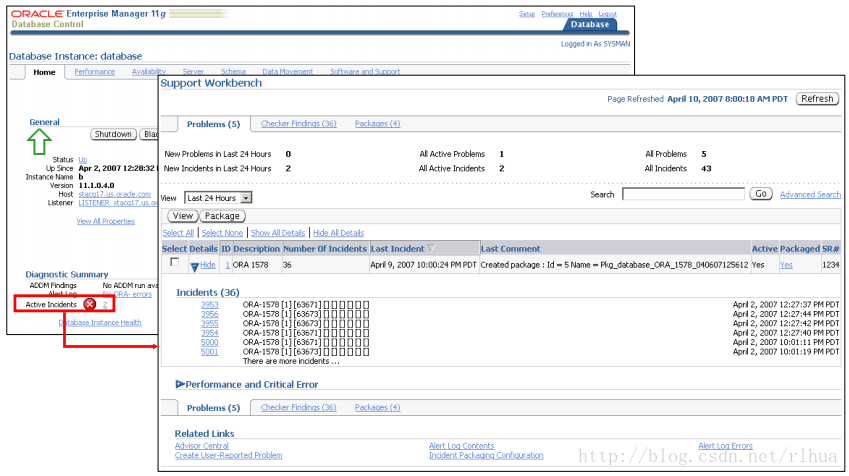Open bottom Checker Findings (36) tab
Image resolution: width=849 pixels, height=476 pixels.
pyautogui.click(x=298, y=407)
